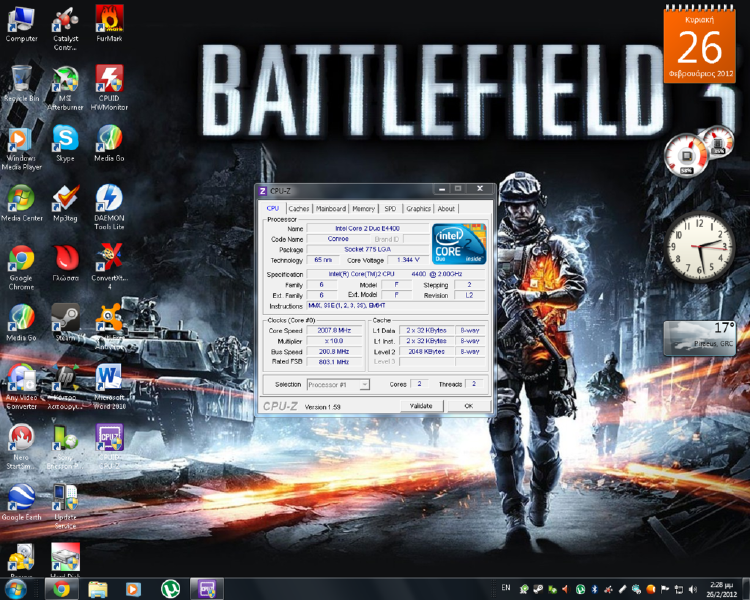Select the Google Chrome desktop icon
The width and height of the screenshot is (750, 600).
(x=21, y=268)
